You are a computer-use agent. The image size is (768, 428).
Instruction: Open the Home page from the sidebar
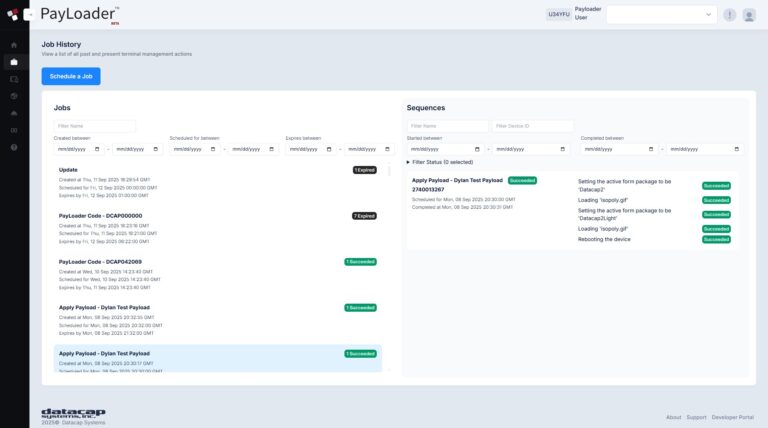pyautogui.click(x=14, y=45)
